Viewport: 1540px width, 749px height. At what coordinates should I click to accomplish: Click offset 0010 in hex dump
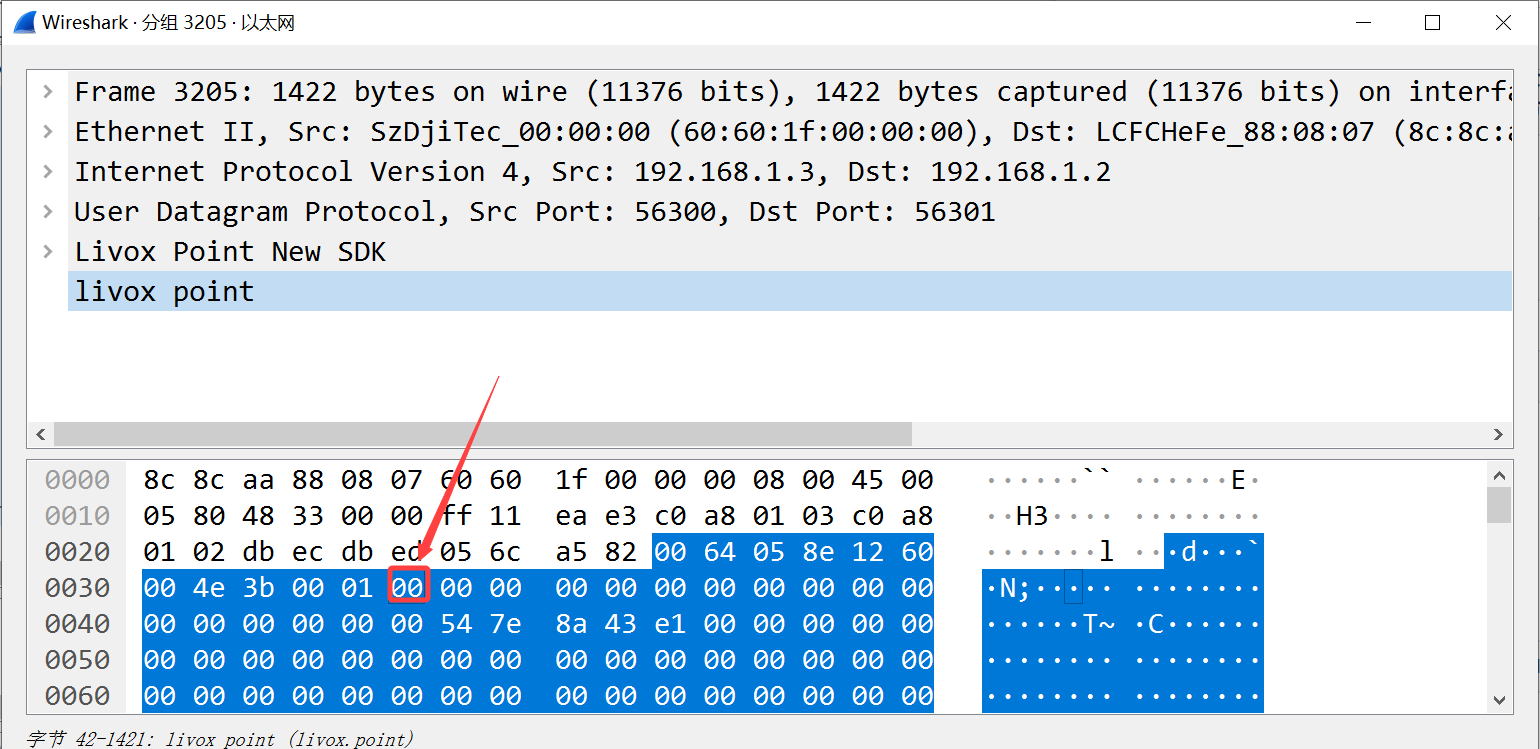77,516
